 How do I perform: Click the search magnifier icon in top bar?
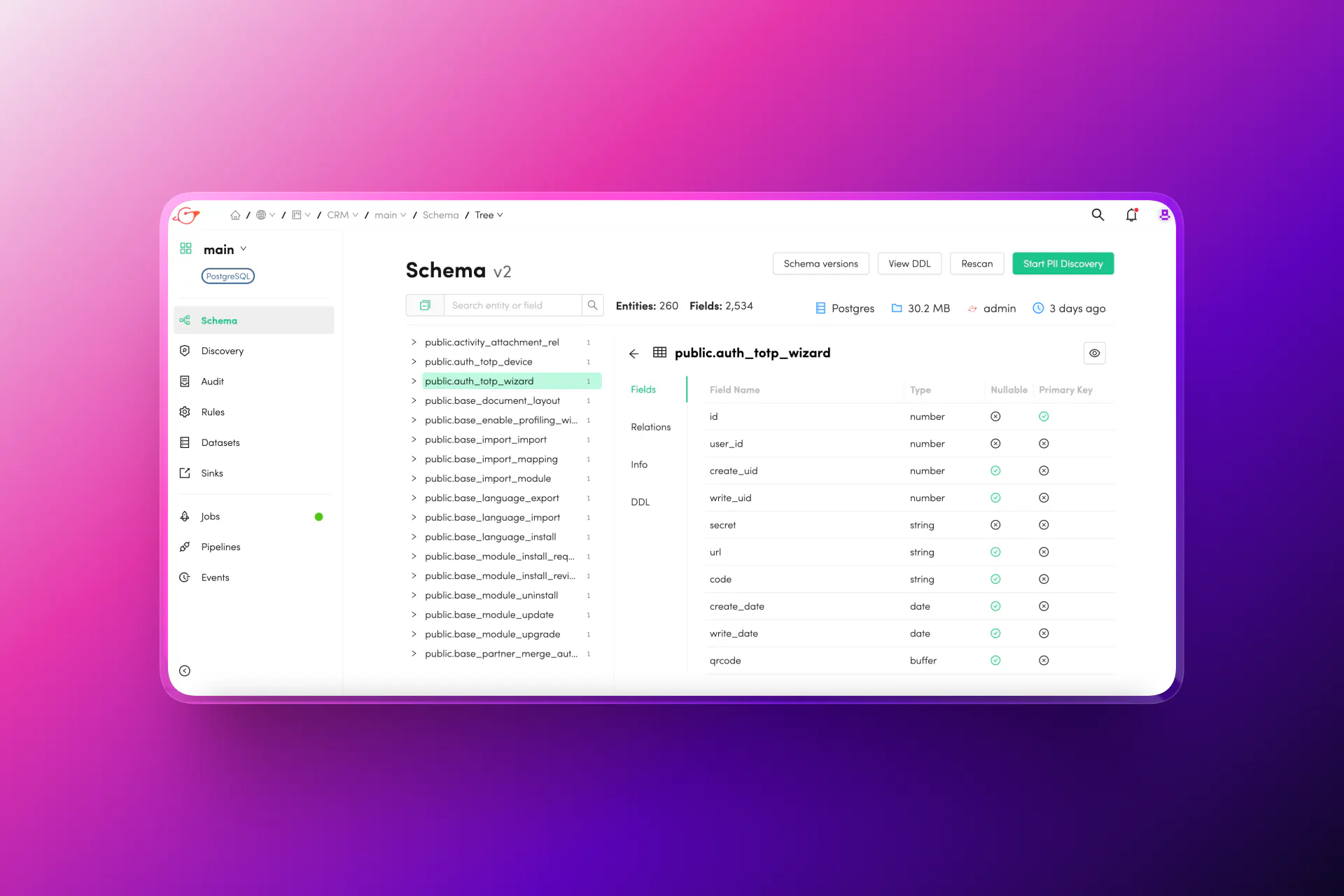pos(1098,215)
